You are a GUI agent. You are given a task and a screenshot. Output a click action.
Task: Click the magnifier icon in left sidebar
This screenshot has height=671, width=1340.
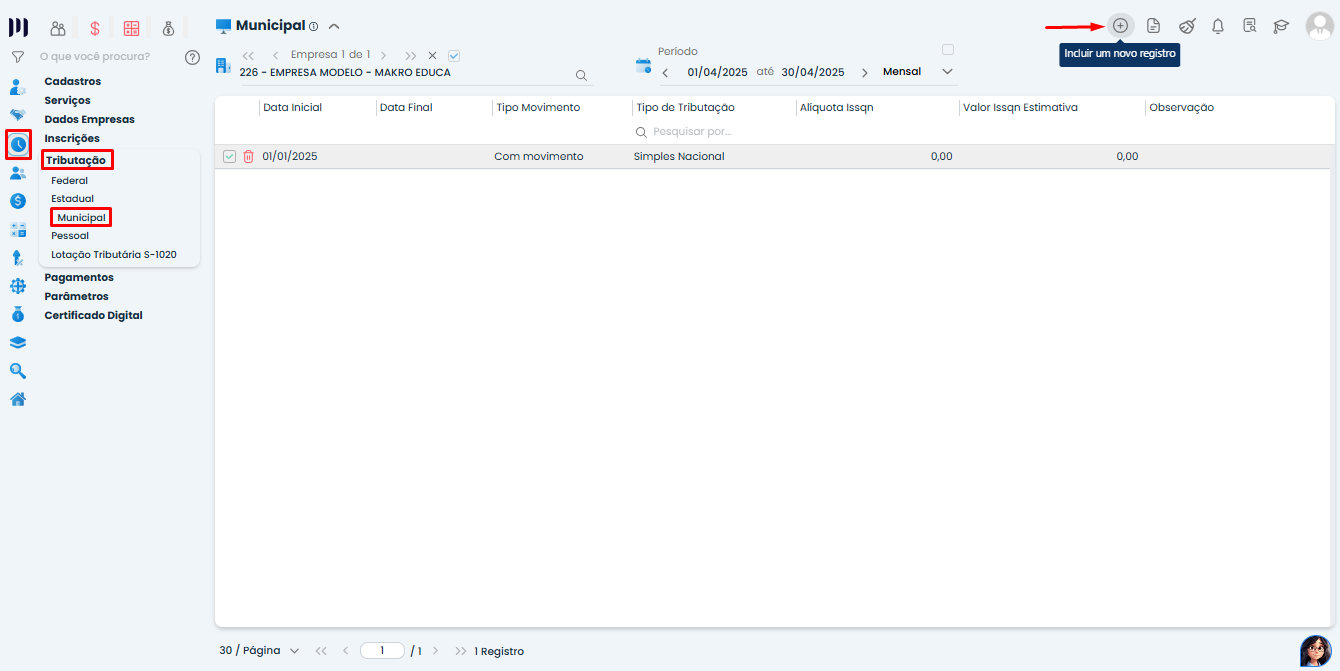coord(18,371)
